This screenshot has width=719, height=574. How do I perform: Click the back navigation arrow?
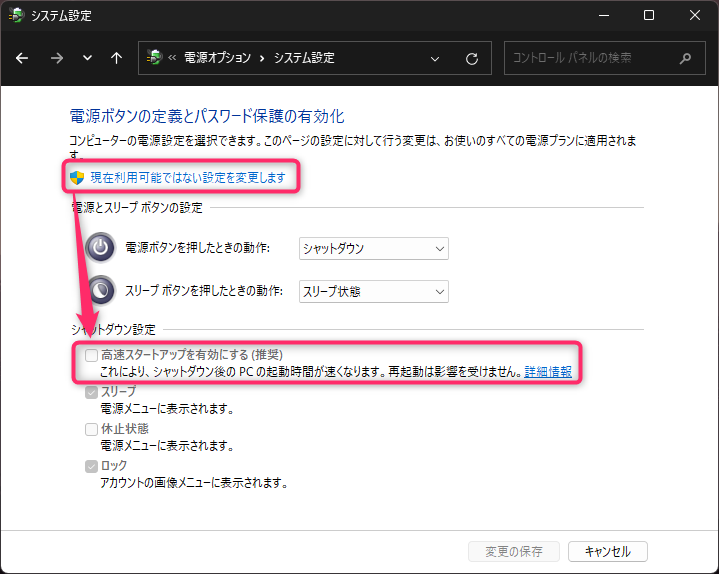[x=22, y=58]
